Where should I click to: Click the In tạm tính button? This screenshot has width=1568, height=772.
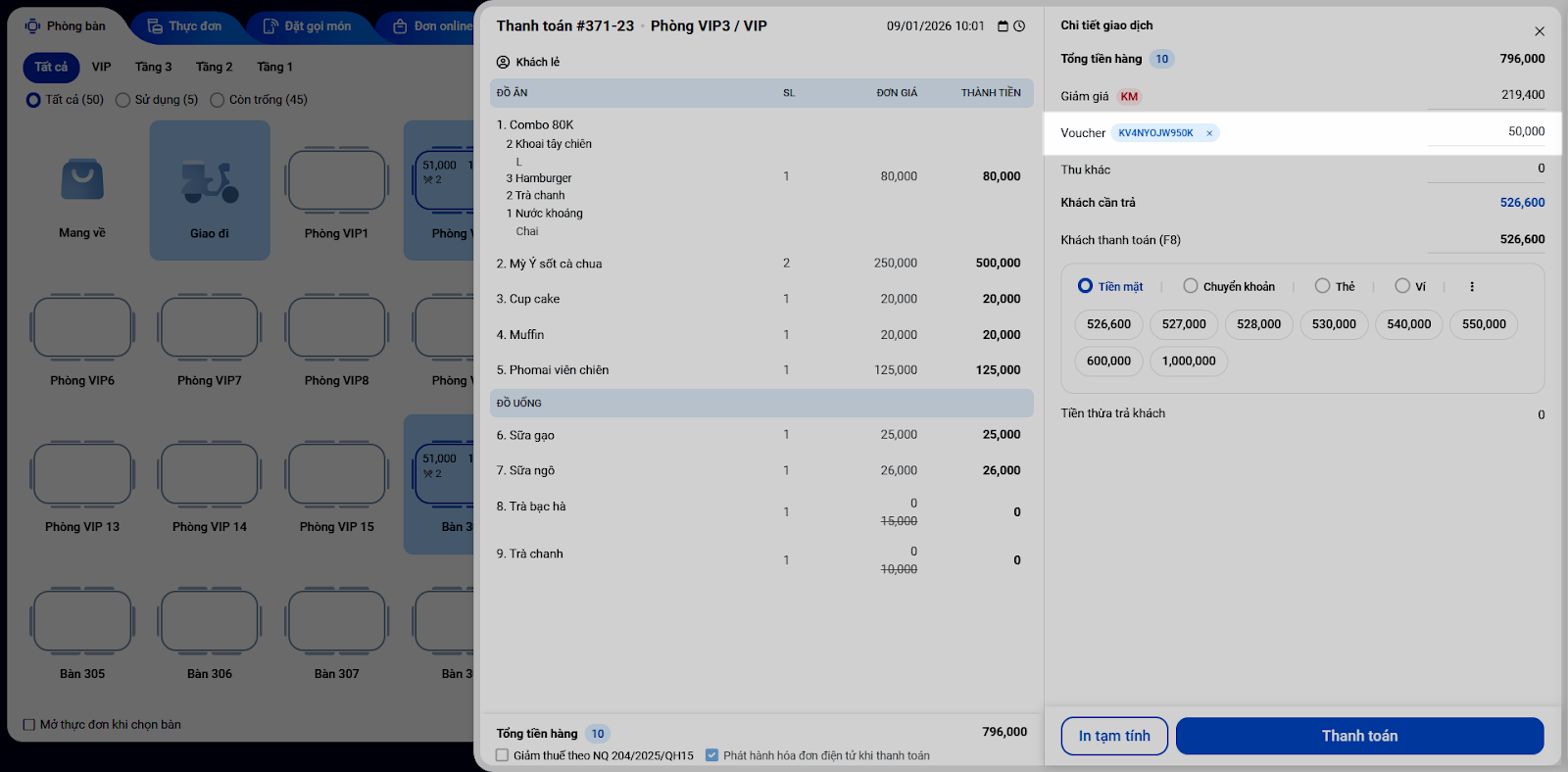pos(1114,736)
